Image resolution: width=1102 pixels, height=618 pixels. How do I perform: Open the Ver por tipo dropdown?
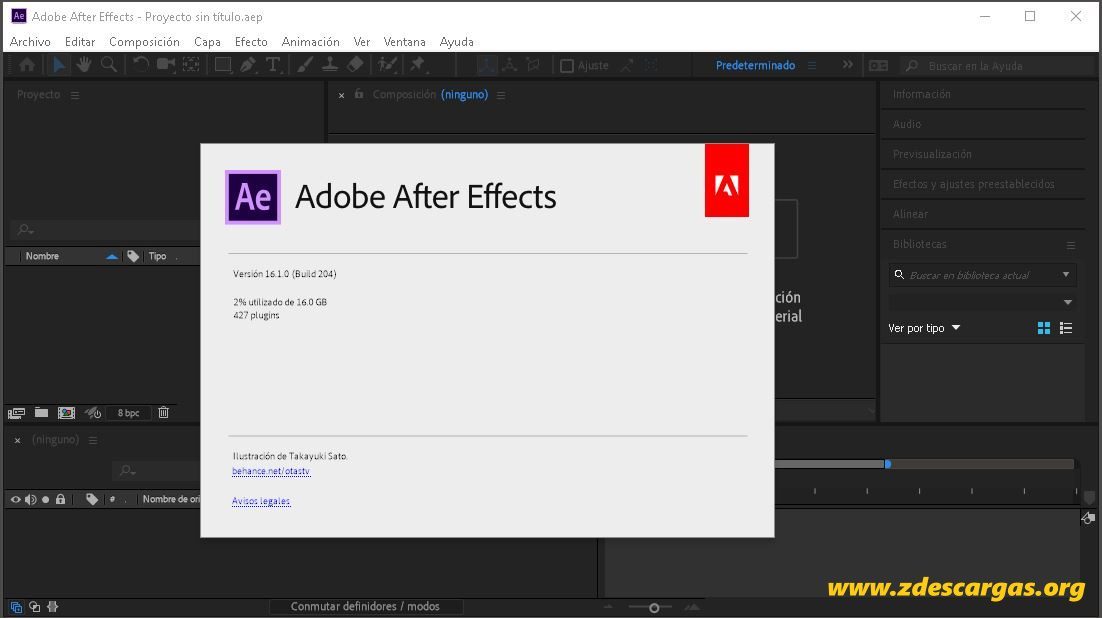[x=923, y=328]
